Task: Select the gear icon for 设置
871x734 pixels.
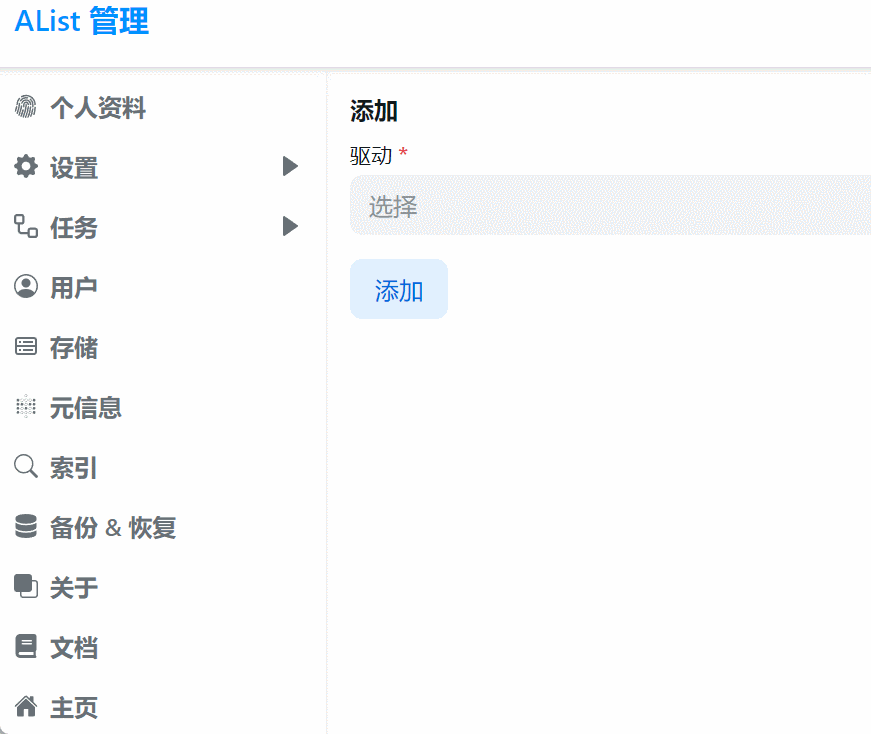Action: click(x=24, y=167)
